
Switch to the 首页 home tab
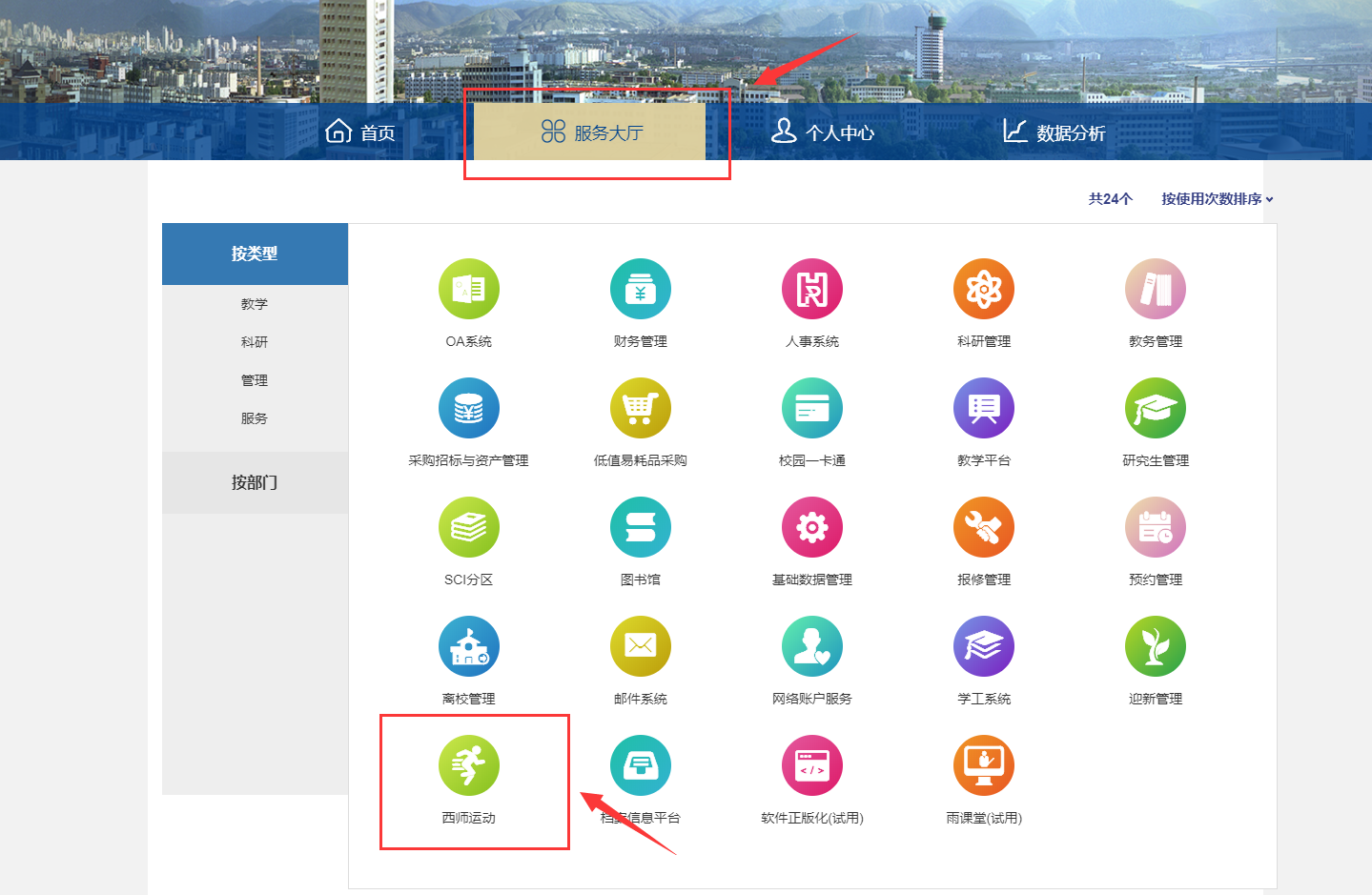coord(360,132)
